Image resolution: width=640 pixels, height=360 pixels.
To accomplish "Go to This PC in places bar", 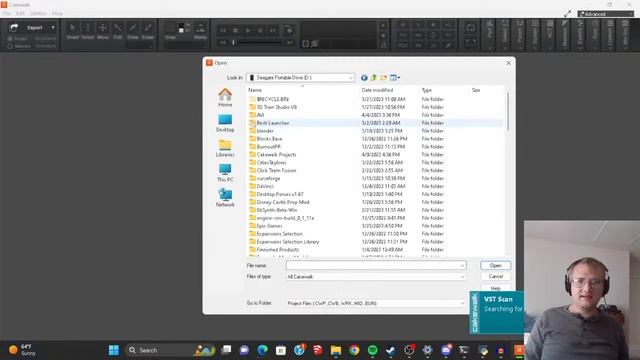I will click(225, 173).
